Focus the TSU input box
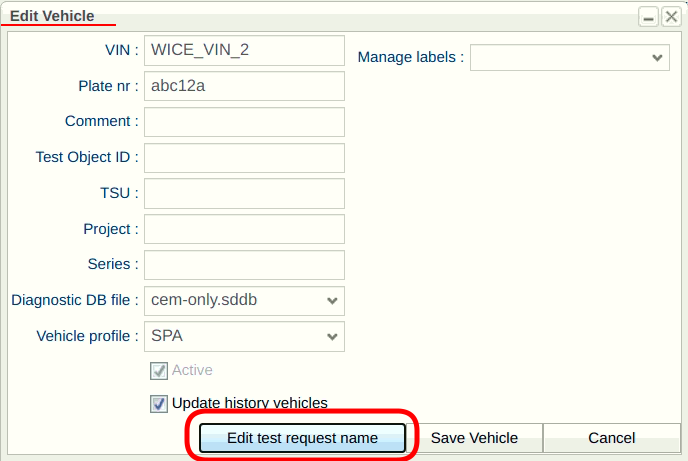 (244, 193)
